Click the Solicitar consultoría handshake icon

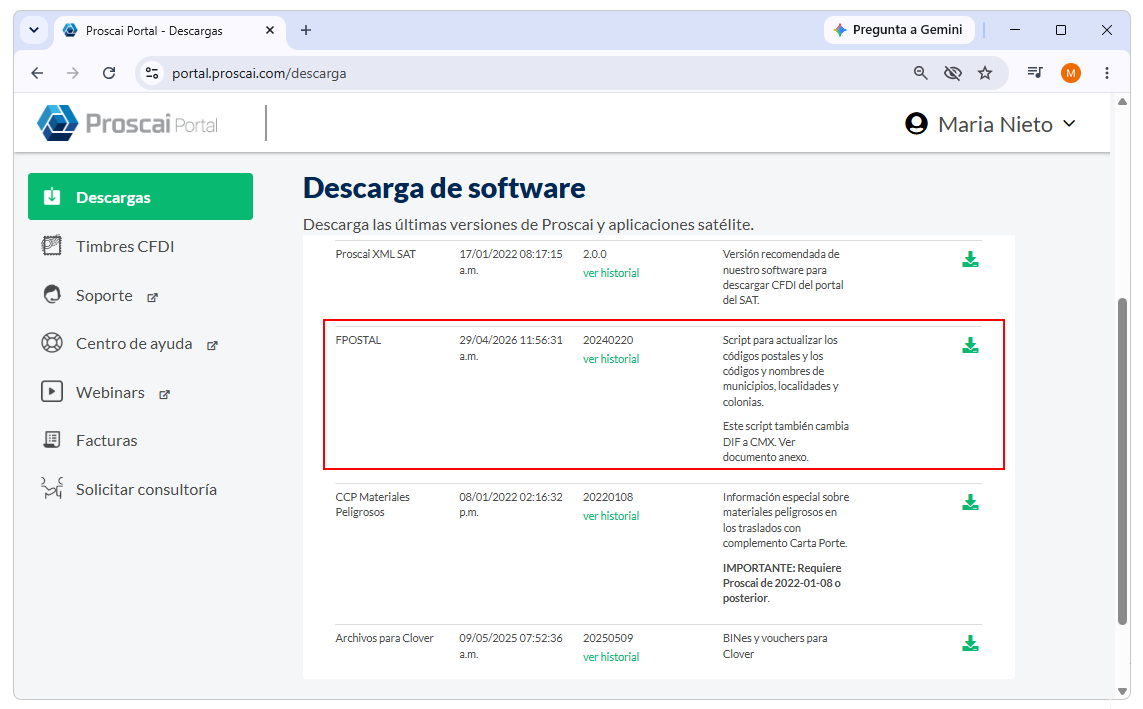point(52,487)
